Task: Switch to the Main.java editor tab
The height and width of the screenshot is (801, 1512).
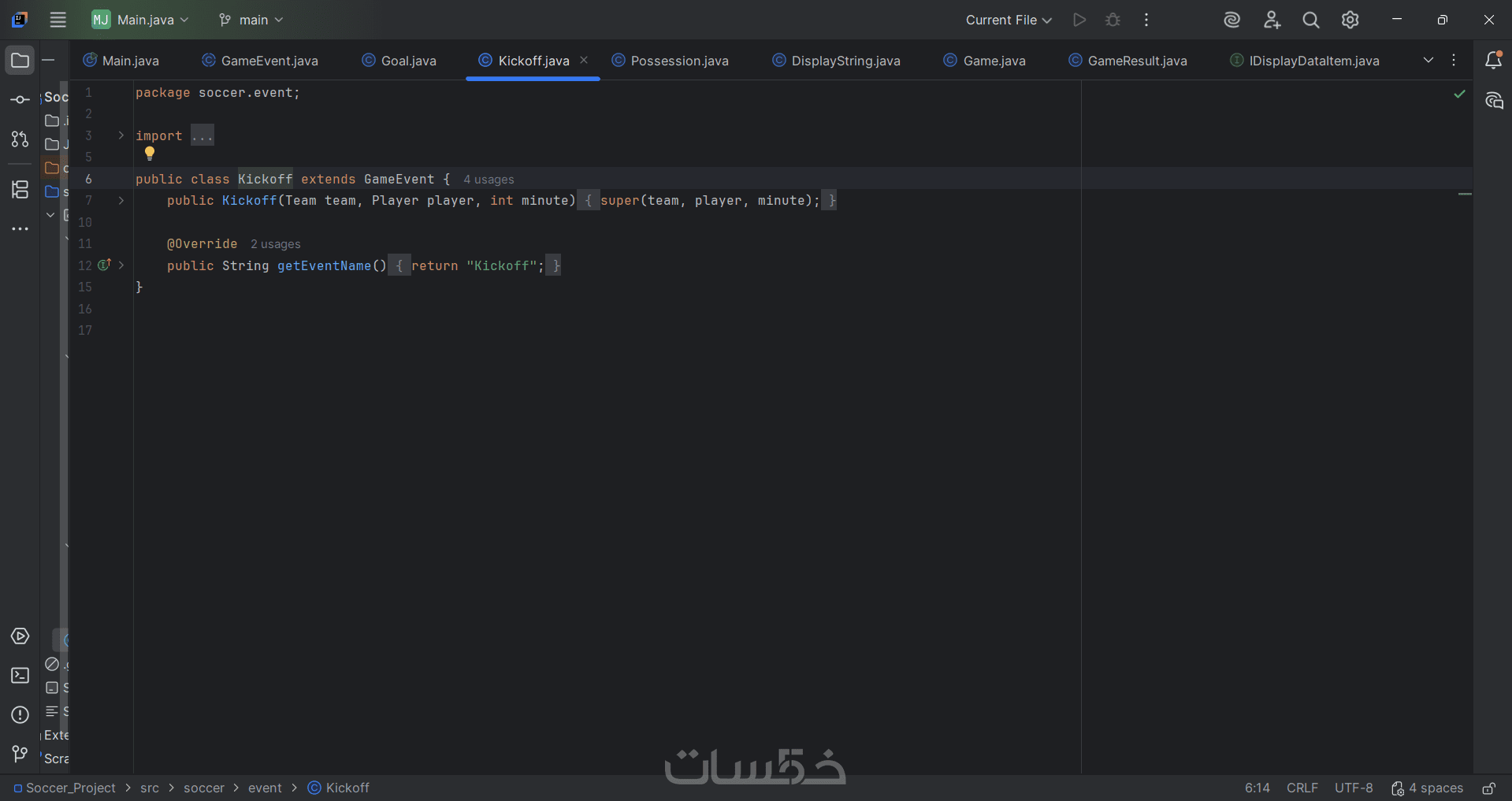Action: click(121, 61)
